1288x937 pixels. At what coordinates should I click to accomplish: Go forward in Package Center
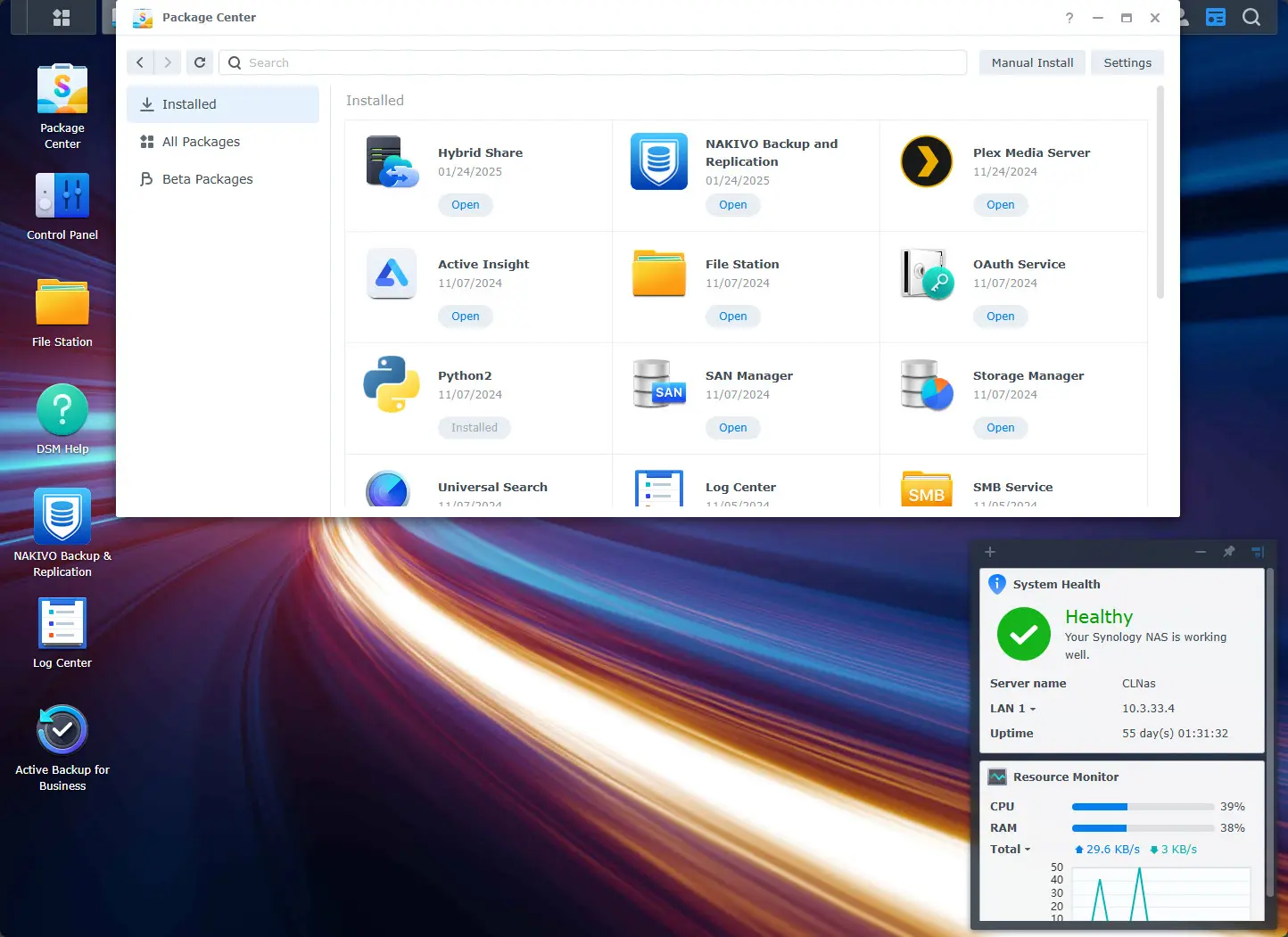point(168,62)
